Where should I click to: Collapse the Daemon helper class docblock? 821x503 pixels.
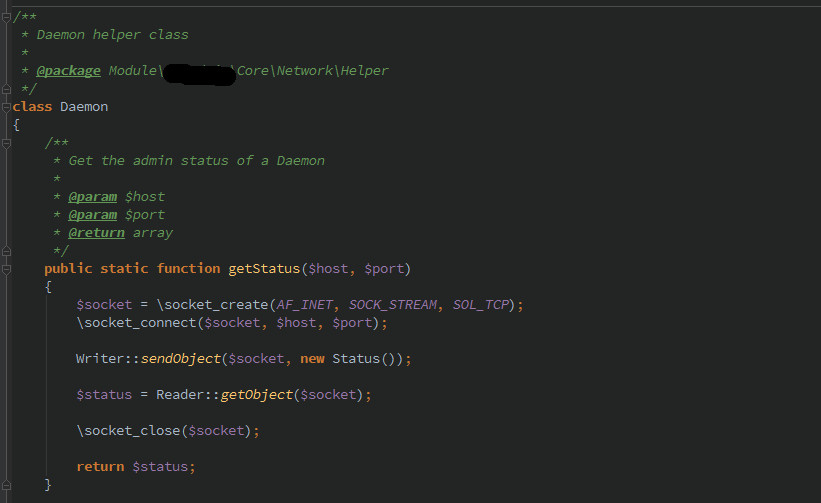pos(6,16)
